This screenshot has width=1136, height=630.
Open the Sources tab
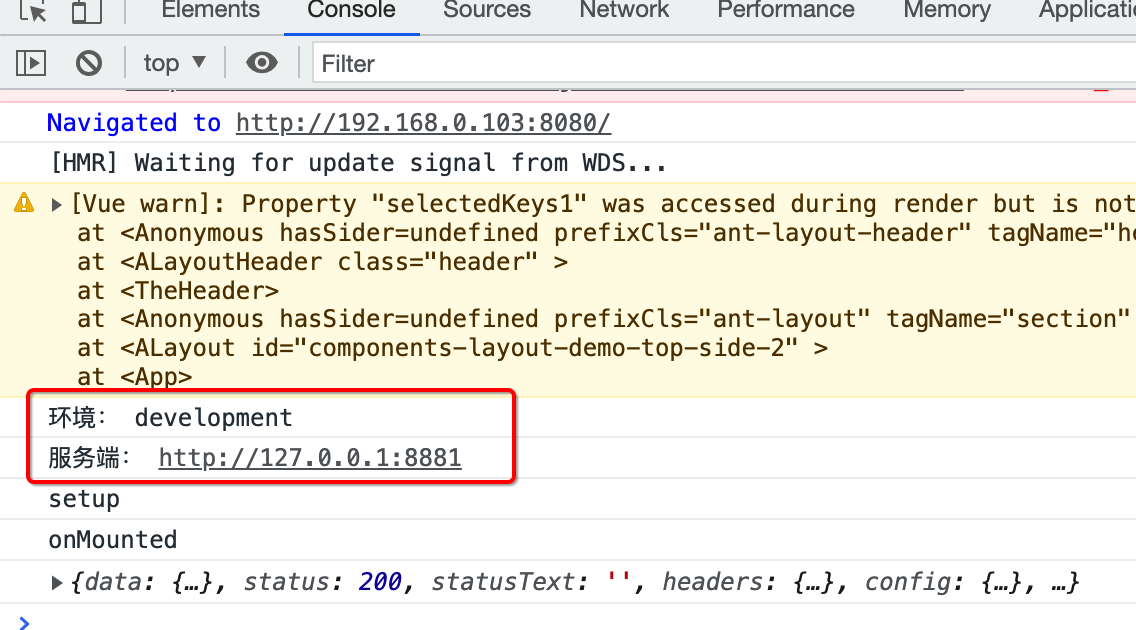pyautogui.click(x=487, y=10)
